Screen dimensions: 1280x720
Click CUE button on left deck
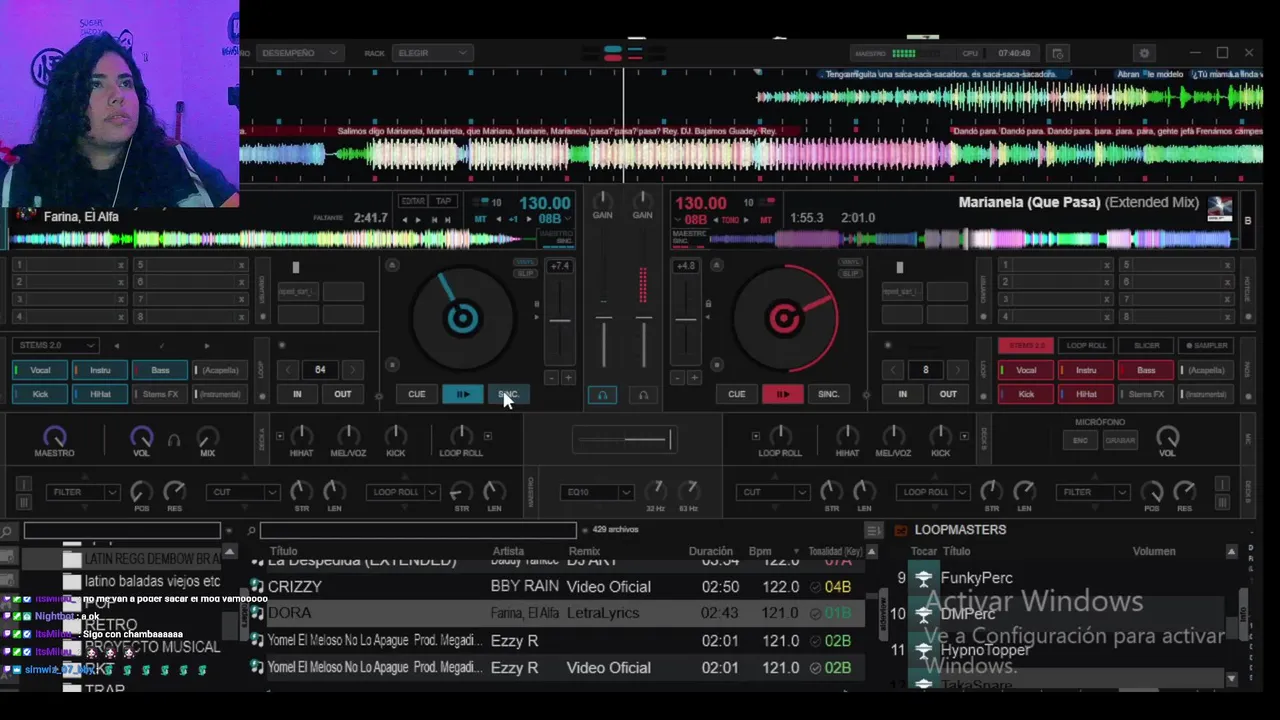(416, 394)
